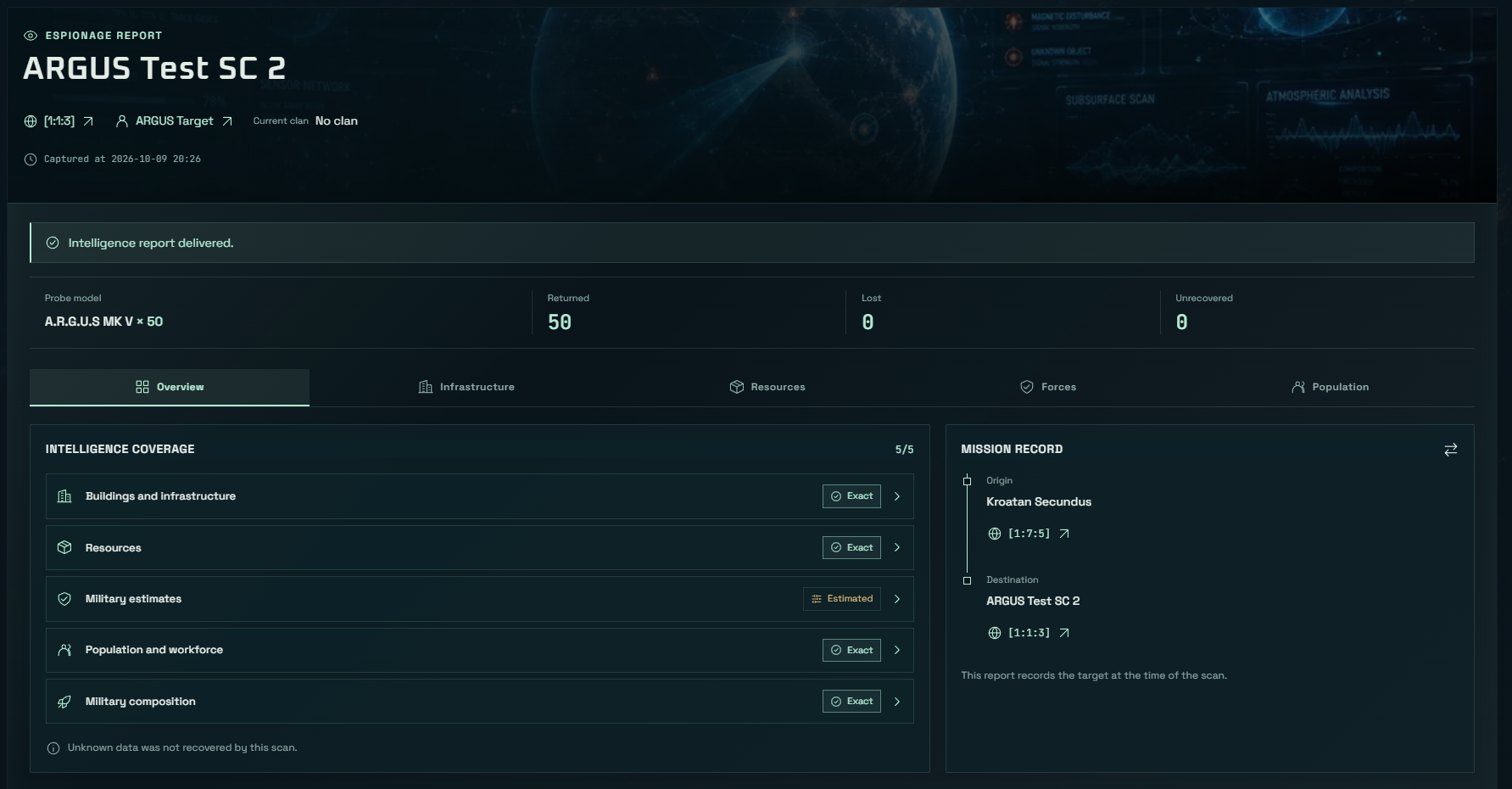Switch to the Forces tab
This screenshot has width=1512, height=789.
point(1048,387)
